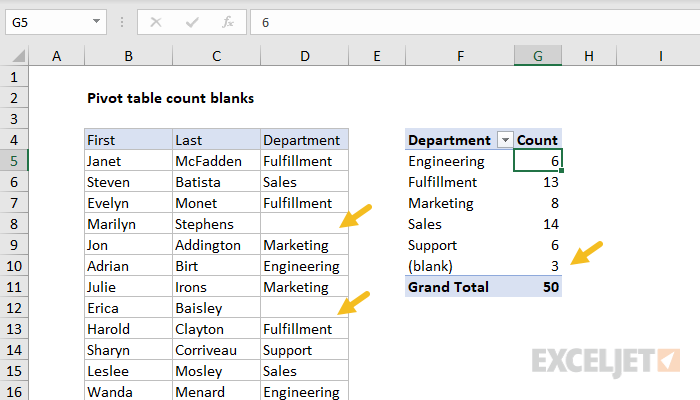Select row 12 header

pos(14,308)
